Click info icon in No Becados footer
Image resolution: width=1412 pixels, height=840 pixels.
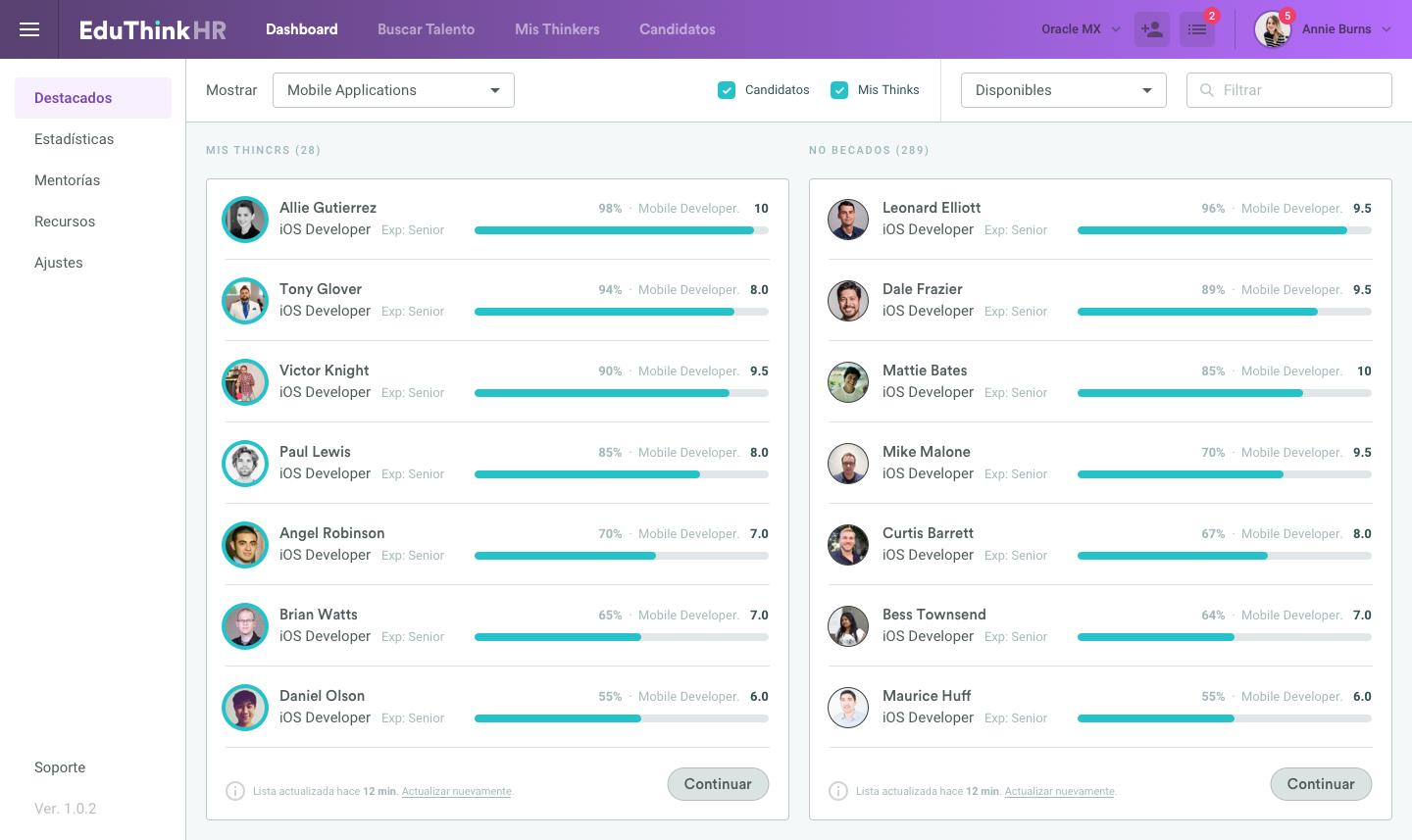click(838, 791)
